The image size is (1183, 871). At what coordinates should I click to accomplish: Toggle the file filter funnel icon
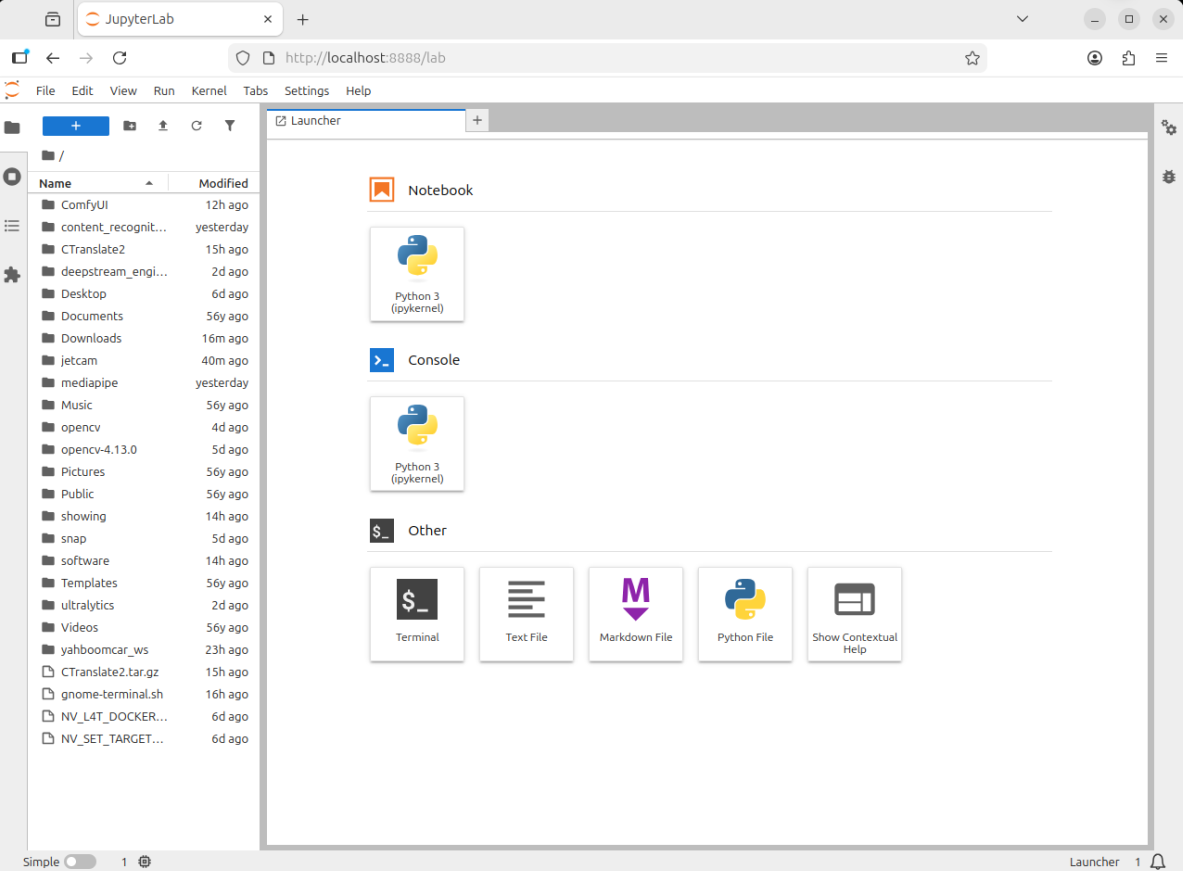(x=229, y=126)
